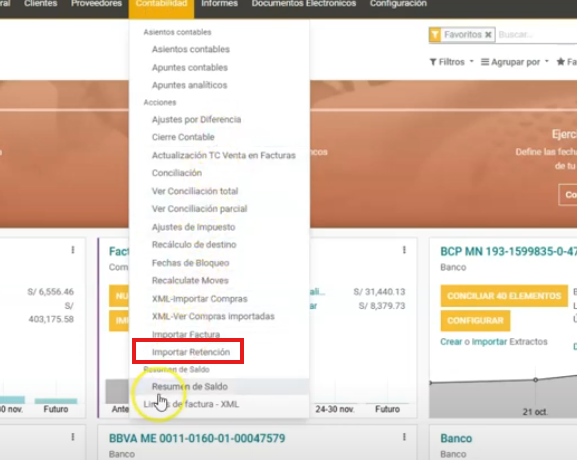The width and height of the screenshot is (577, 460).
Task: Open kebab menu on BBVA ME card
Action: [x=404, y=437]
